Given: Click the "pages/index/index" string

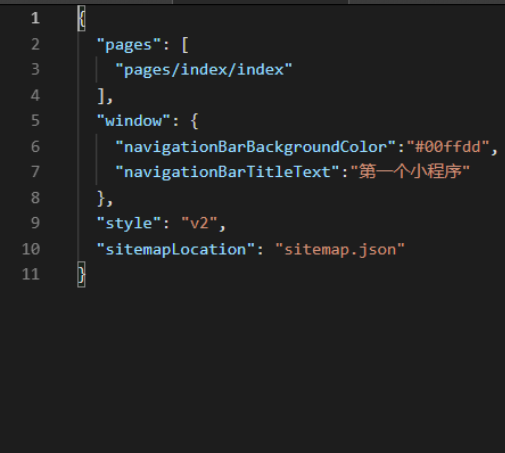Looking at the screenshot, I should (x=204, y=70).
